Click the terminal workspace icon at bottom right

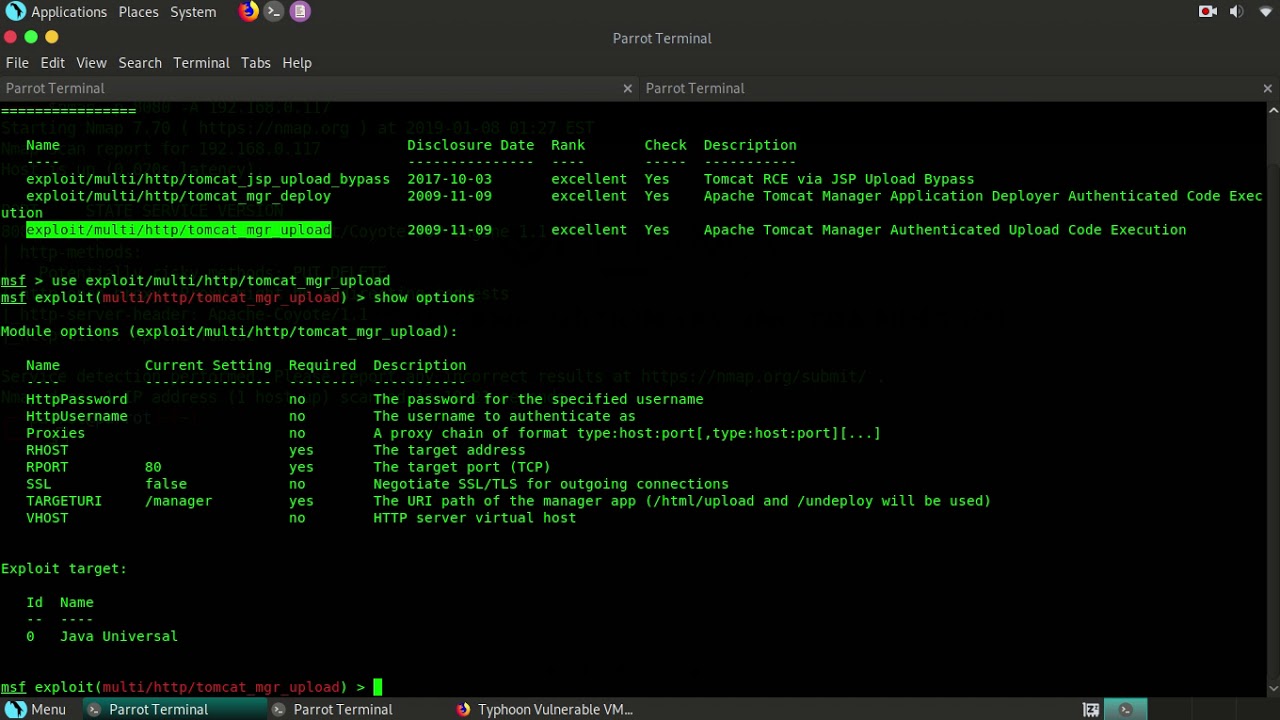pos(1126,710)
